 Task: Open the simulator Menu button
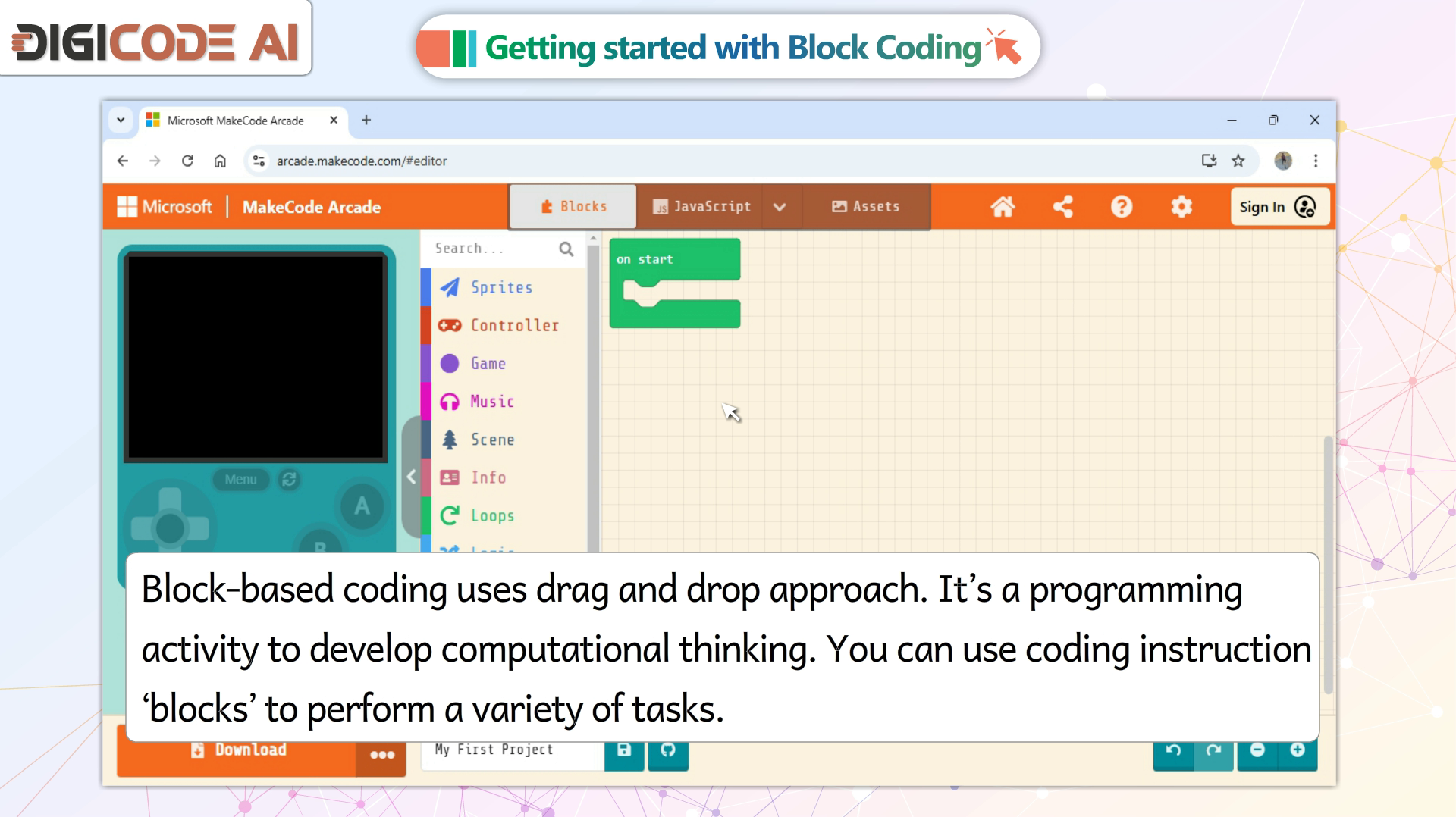[x=240, y=480]
